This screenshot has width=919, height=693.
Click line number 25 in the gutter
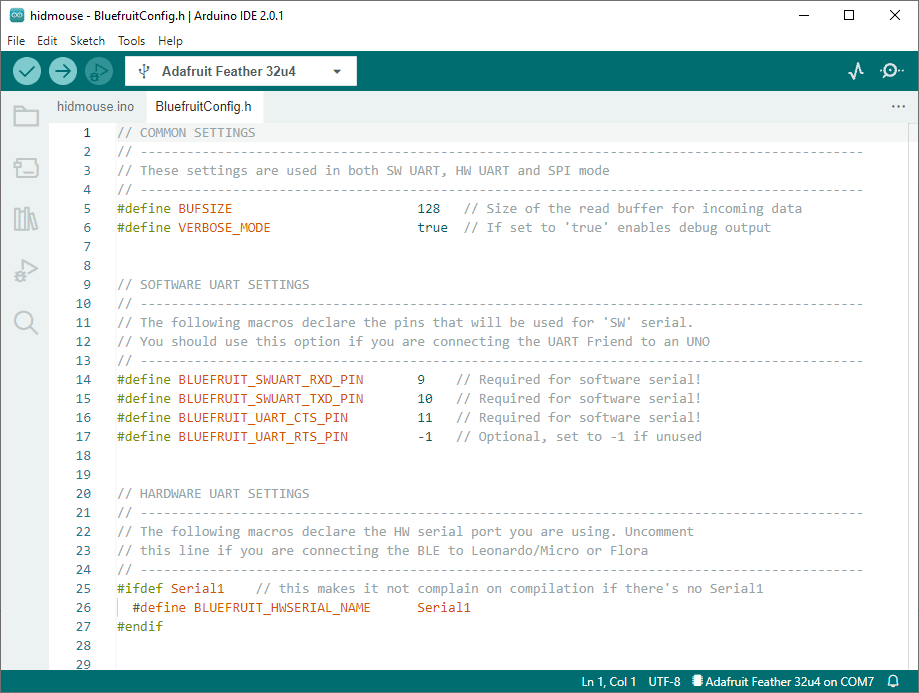83,589
